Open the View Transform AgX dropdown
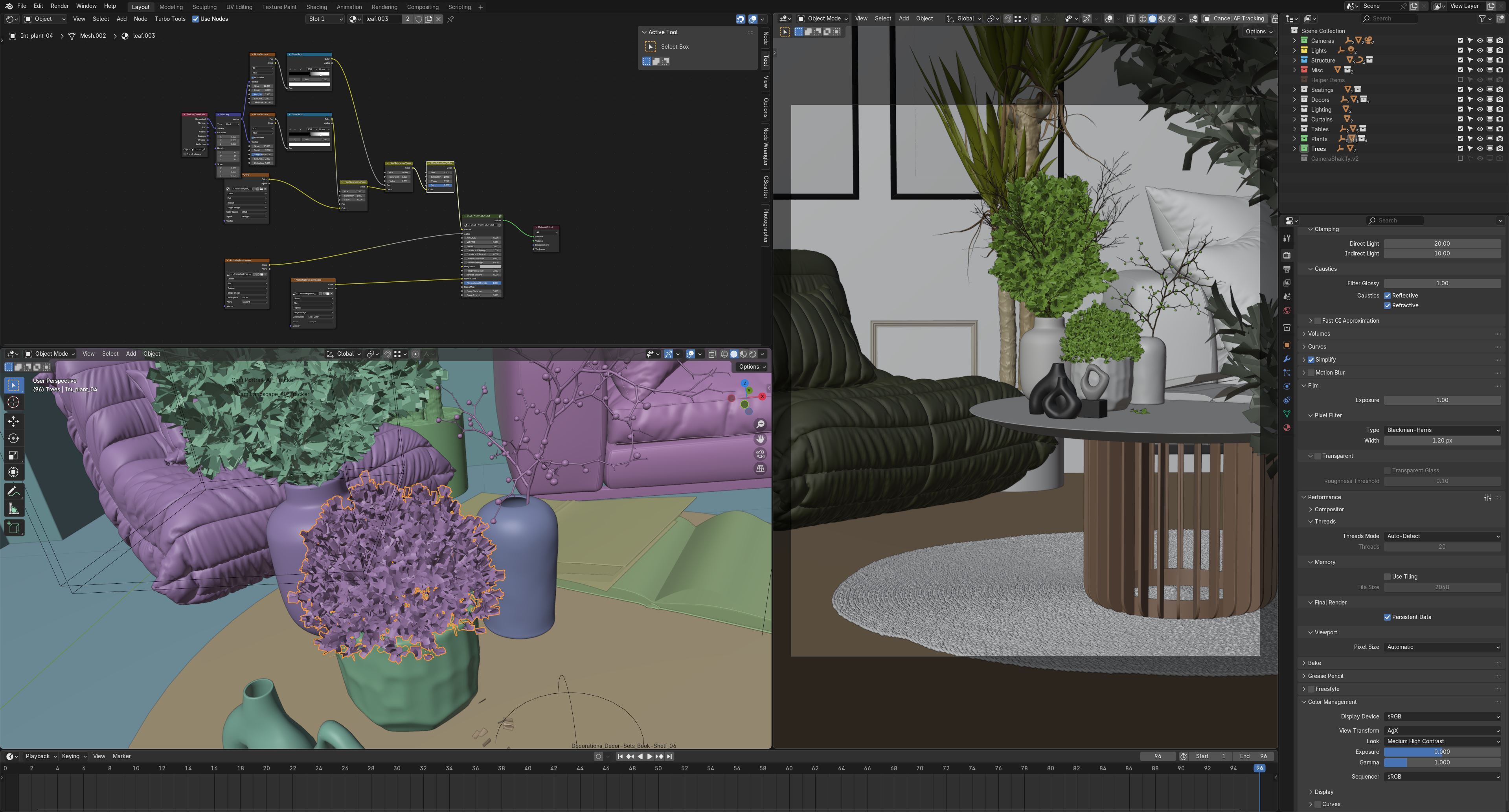1509x812 pixels. 1442,731
